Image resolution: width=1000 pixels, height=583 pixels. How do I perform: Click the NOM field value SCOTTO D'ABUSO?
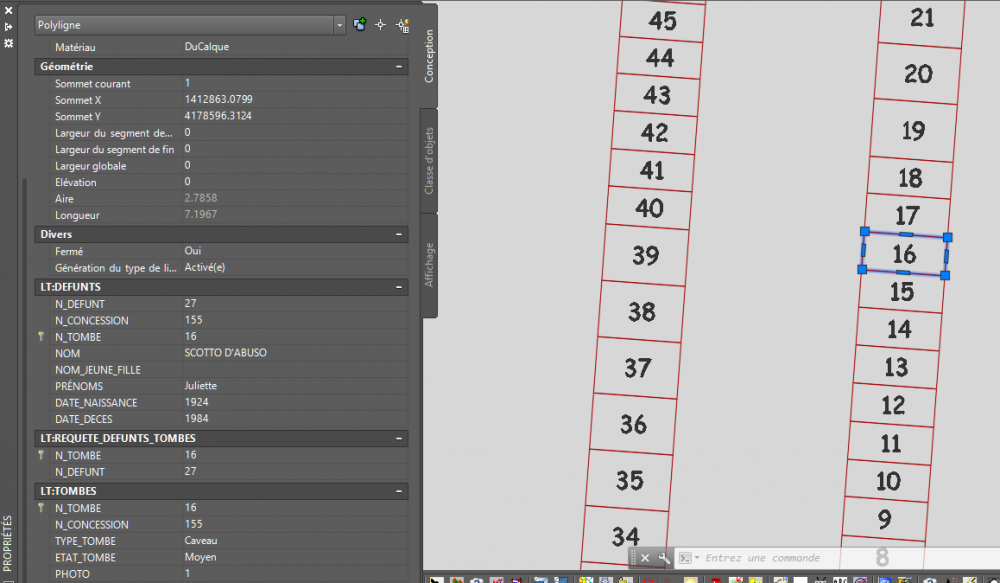coord(225,353)
